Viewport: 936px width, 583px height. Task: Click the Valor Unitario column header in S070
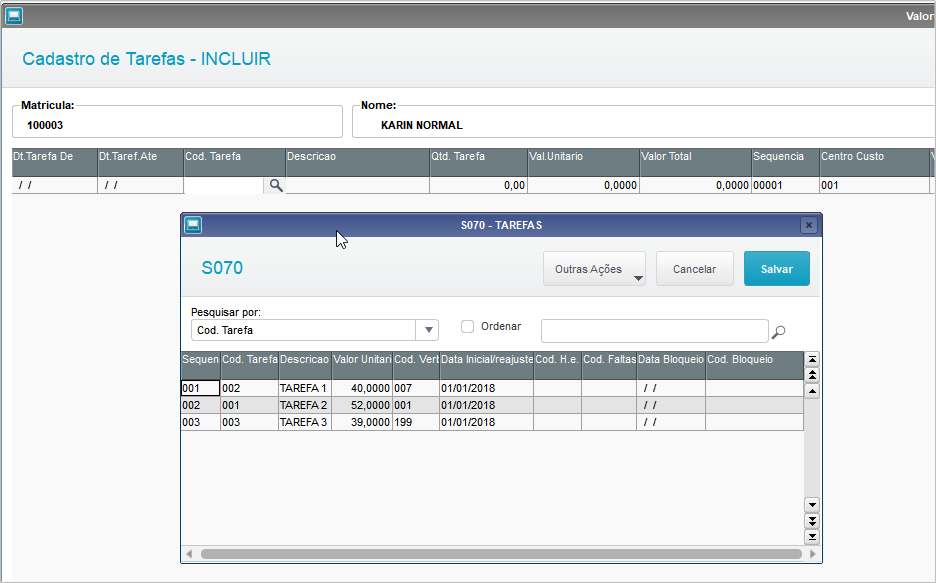click(x=362, y=365)
